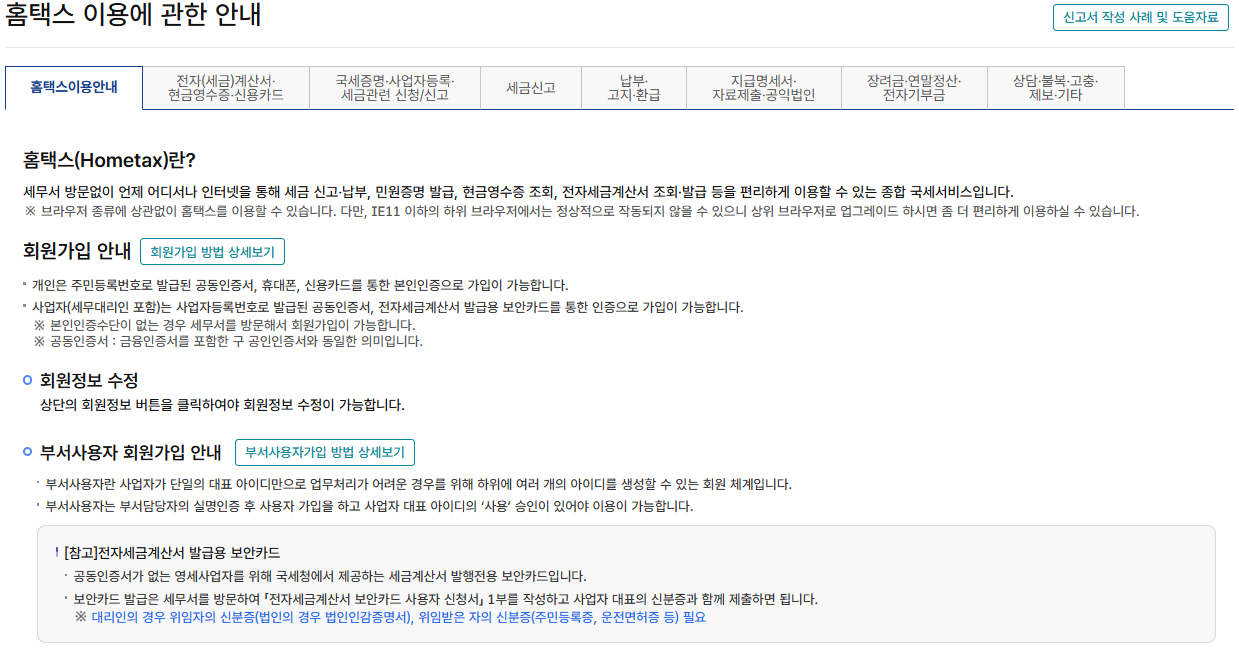Click the line beginning 부서사용자는 부서담당자의 실명인증 후
The image size is (1239, 657).
point(370,506)
